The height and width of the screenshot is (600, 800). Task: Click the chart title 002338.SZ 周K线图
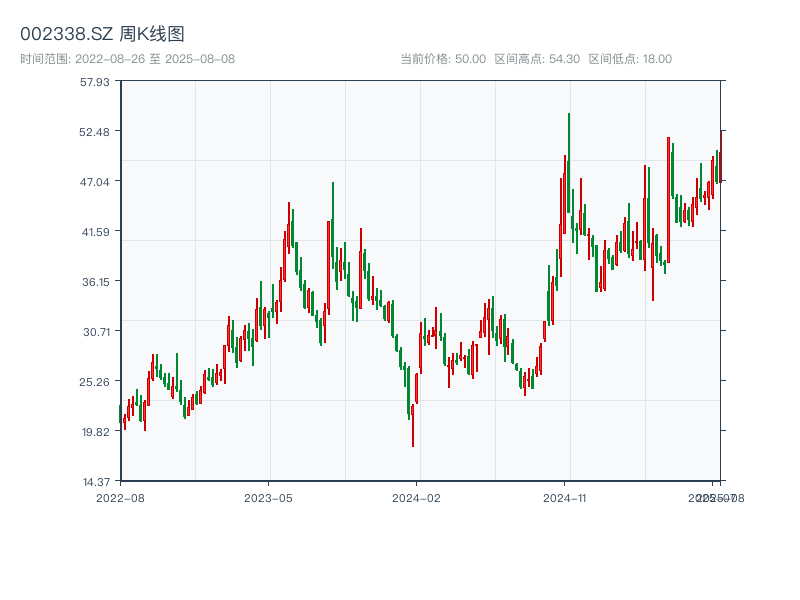click(x=102, y=34)
